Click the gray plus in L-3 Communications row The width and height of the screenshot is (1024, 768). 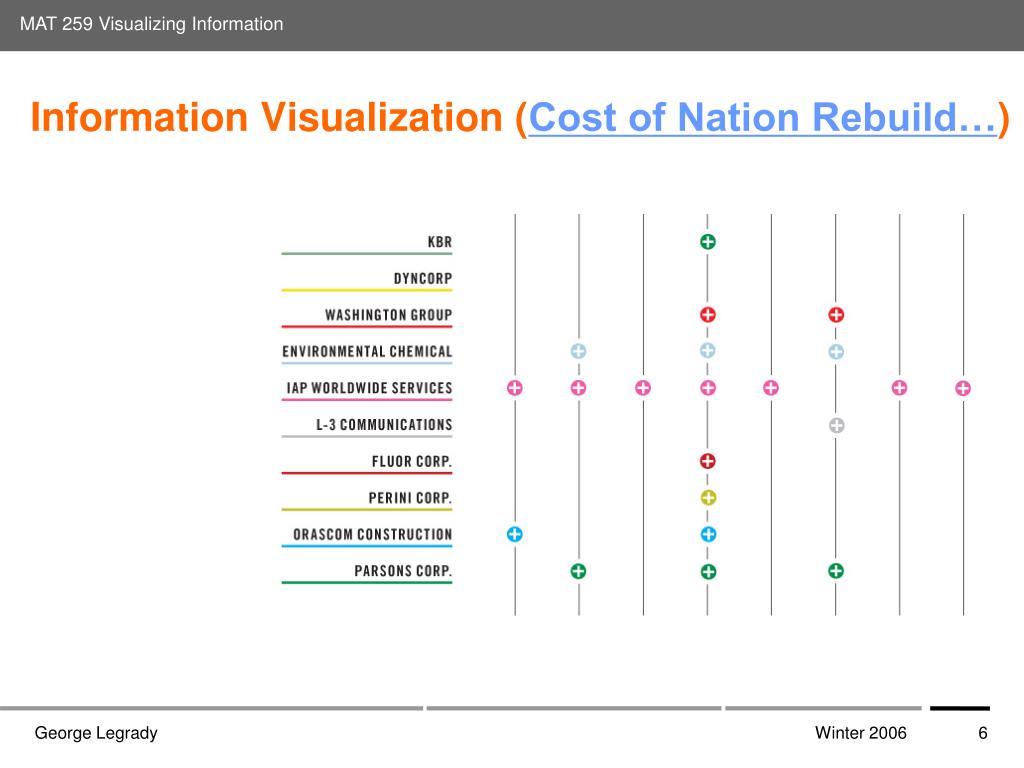pyautogui.click(x=836, y=426)
